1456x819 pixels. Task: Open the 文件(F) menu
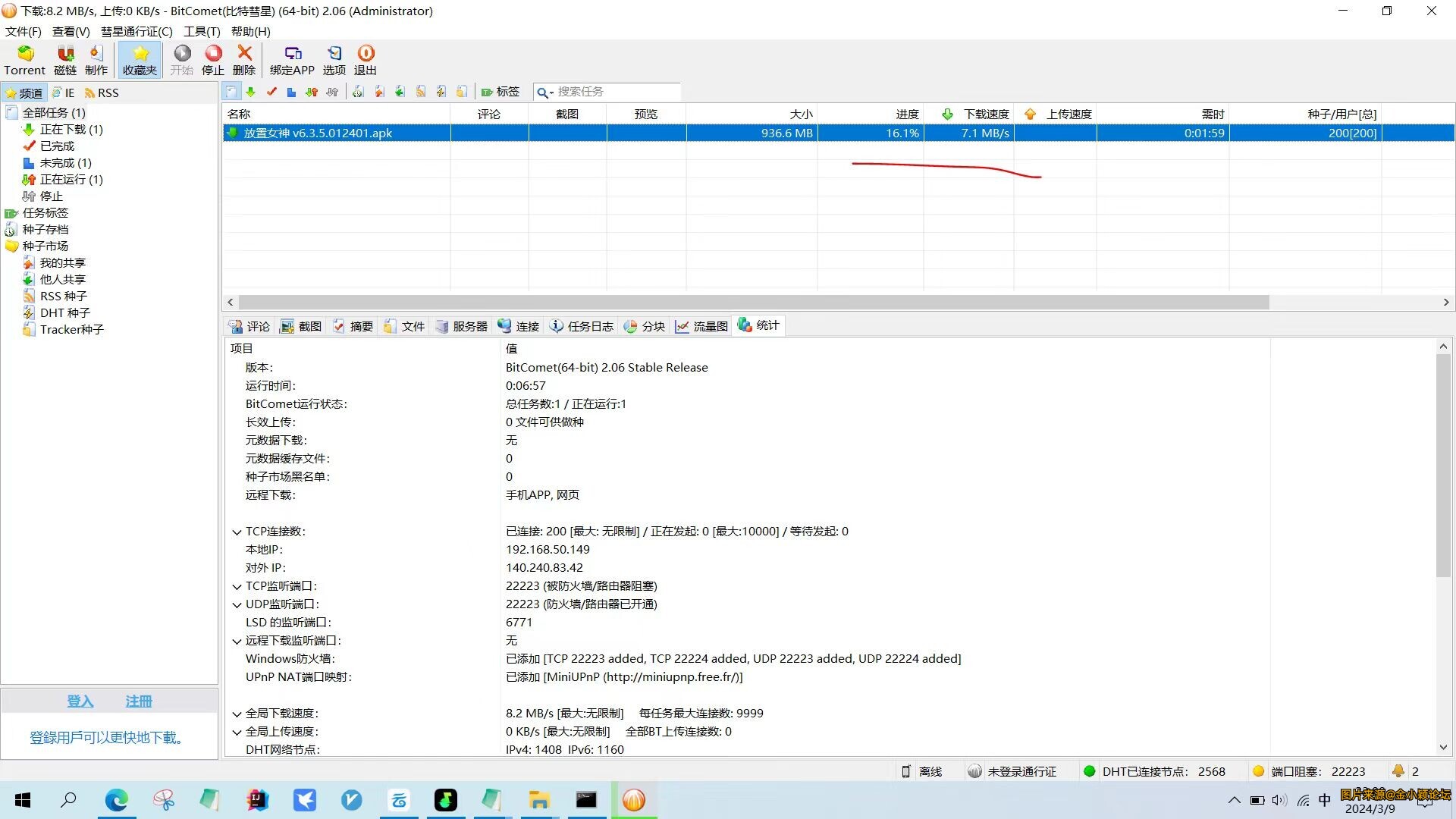tap(24, 31)
